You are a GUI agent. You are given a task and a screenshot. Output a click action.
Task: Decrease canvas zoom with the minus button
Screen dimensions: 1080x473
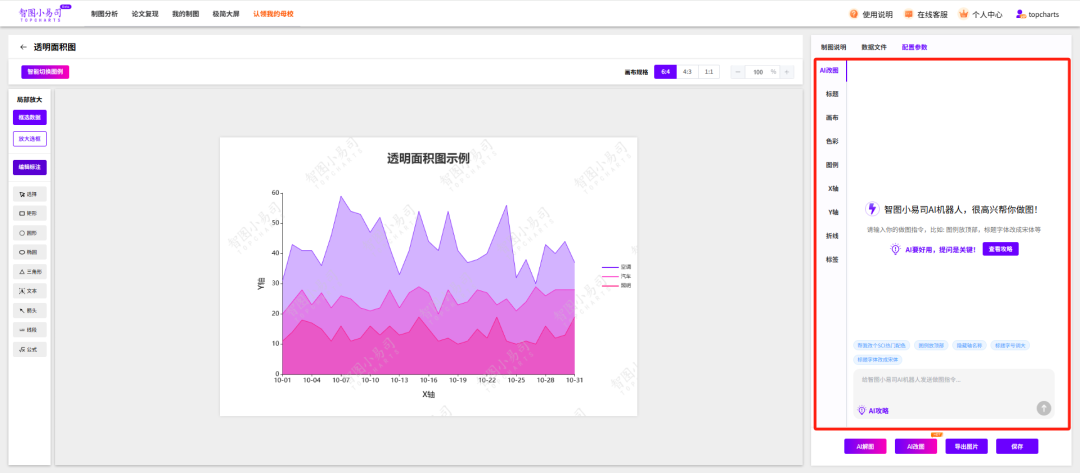(x=738, y=72)
